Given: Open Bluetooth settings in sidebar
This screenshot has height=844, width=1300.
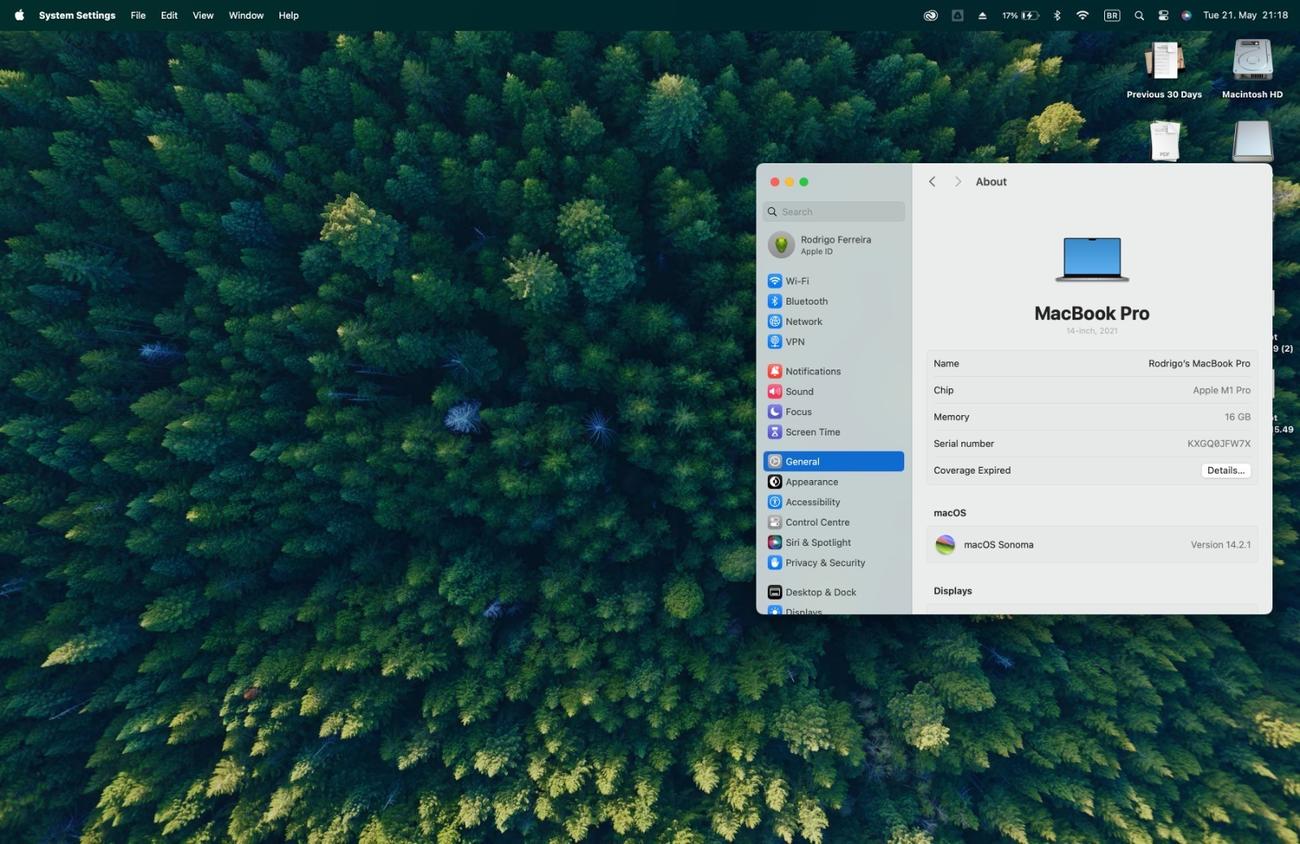Looking at the screenshot, I should [x=833, y=301].
